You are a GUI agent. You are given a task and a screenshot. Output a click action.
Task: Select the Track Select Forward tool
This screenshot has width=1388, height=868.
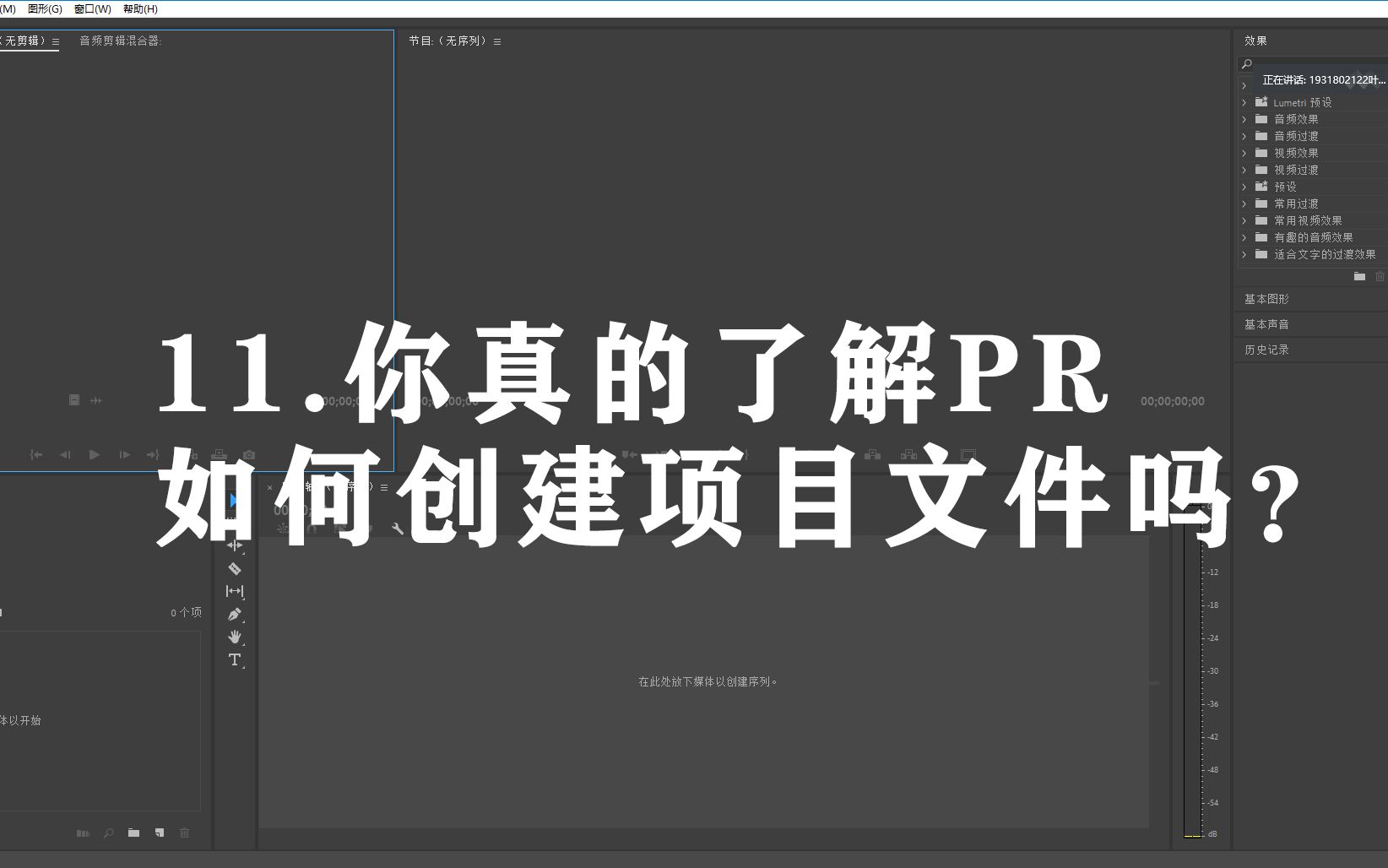(x=235, y=545)
